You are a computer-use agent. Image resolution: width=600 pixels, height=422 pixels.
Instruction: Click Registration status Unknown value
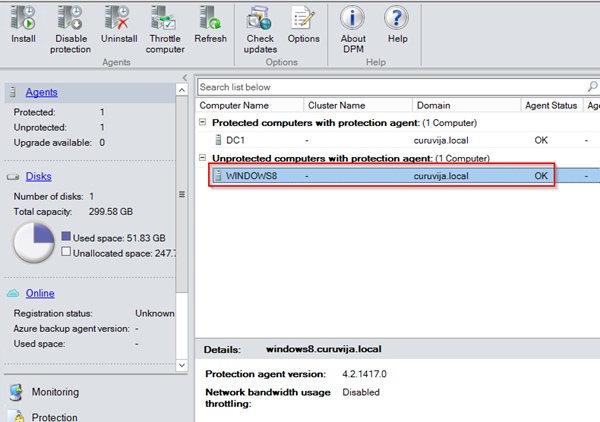155,313
